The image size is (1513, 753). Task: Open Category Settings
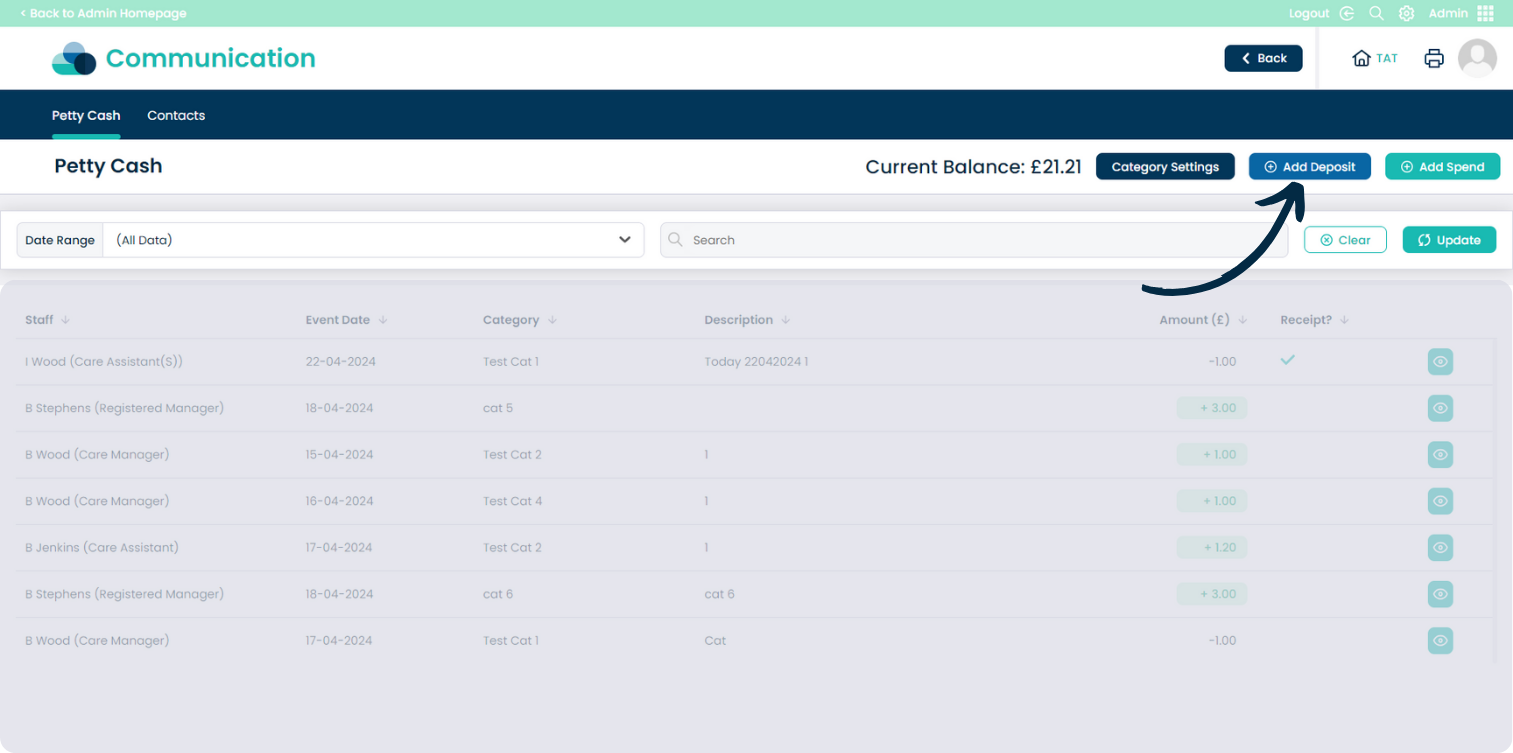pyautogui.click(x=1165, y=167)
